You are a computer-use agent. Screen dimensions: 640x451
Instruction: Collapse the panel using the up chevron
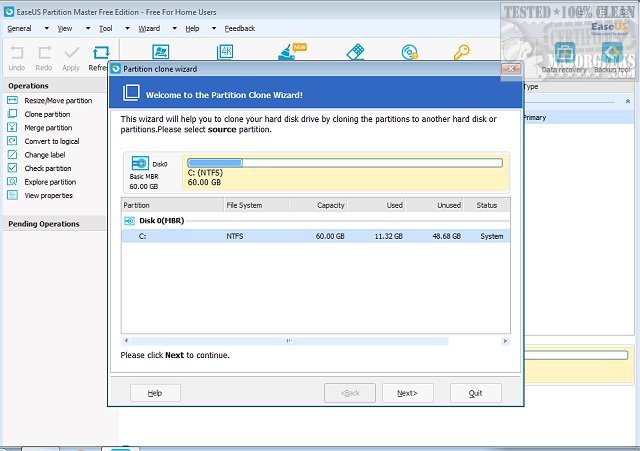(628, 101)
